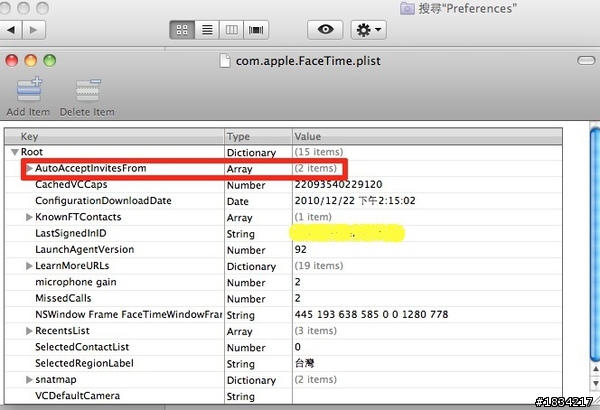
Task: Click the (3 items) value of RecentsList
Action: tap(316, 331)
